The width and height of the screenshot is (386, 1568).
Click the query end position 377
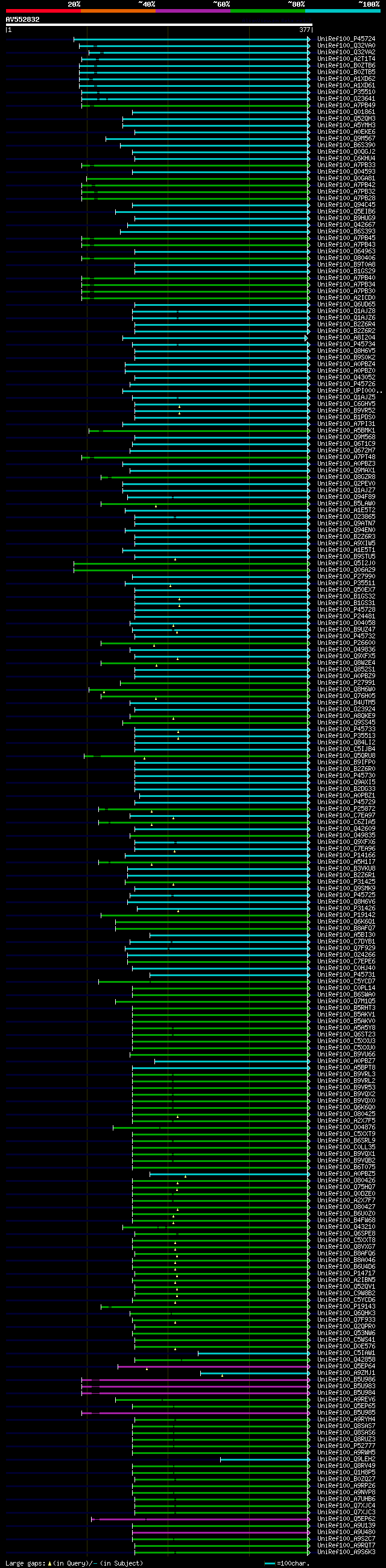coord(305,30)
